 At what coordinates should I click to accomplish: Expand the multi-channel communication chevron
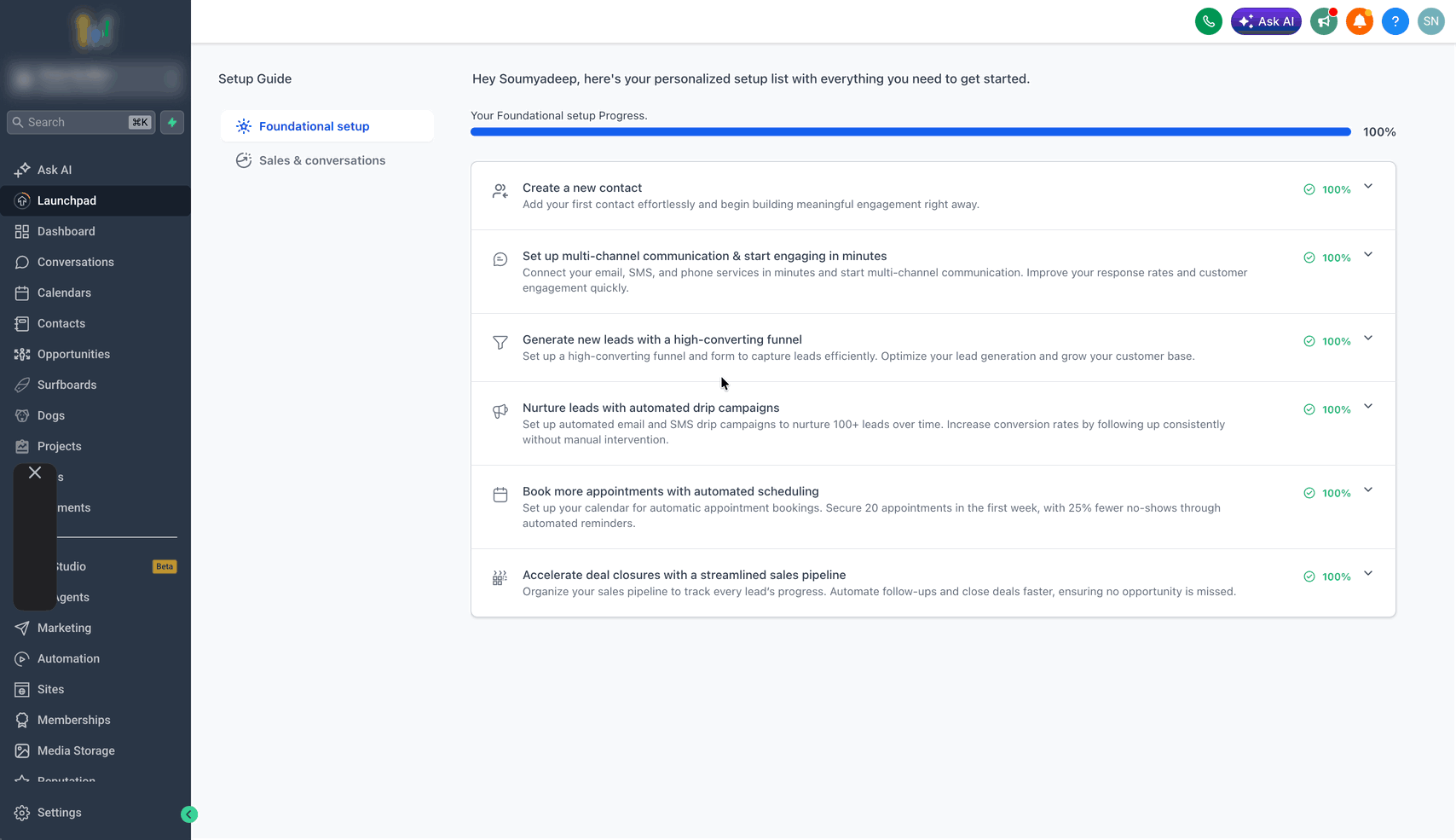[x=1368, y=255]
